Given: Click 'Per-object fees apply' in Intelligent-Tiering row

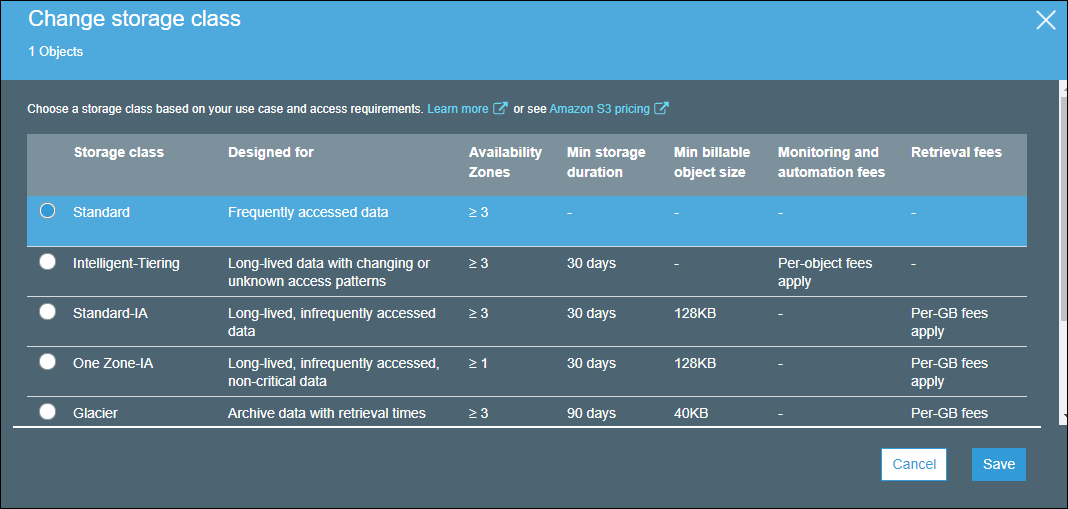Looking at the screenshot, I should [x=825, y=272].
